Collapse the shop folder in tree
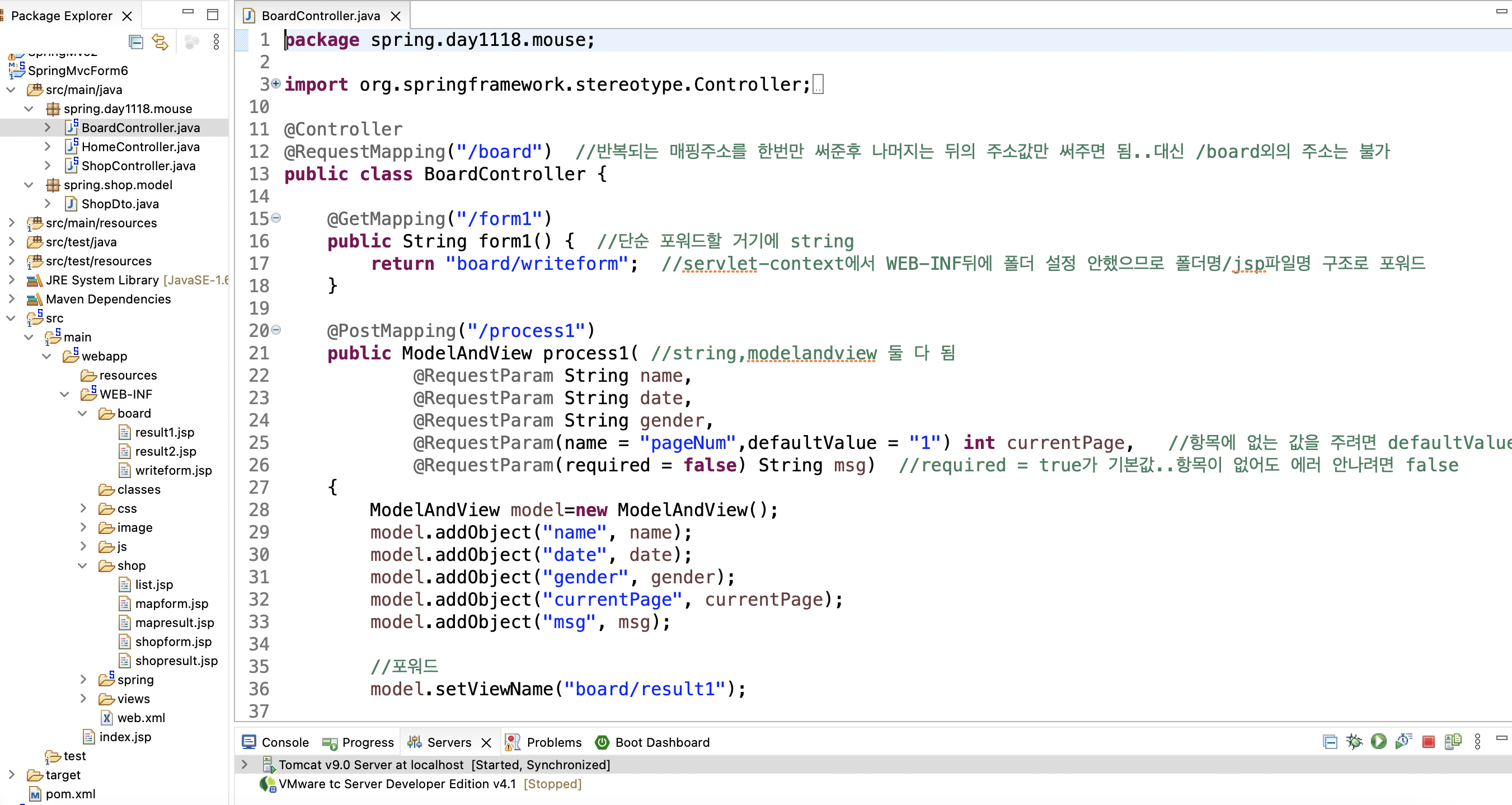The height and width of the screenshot is (805, 1512). coord(83,565)
